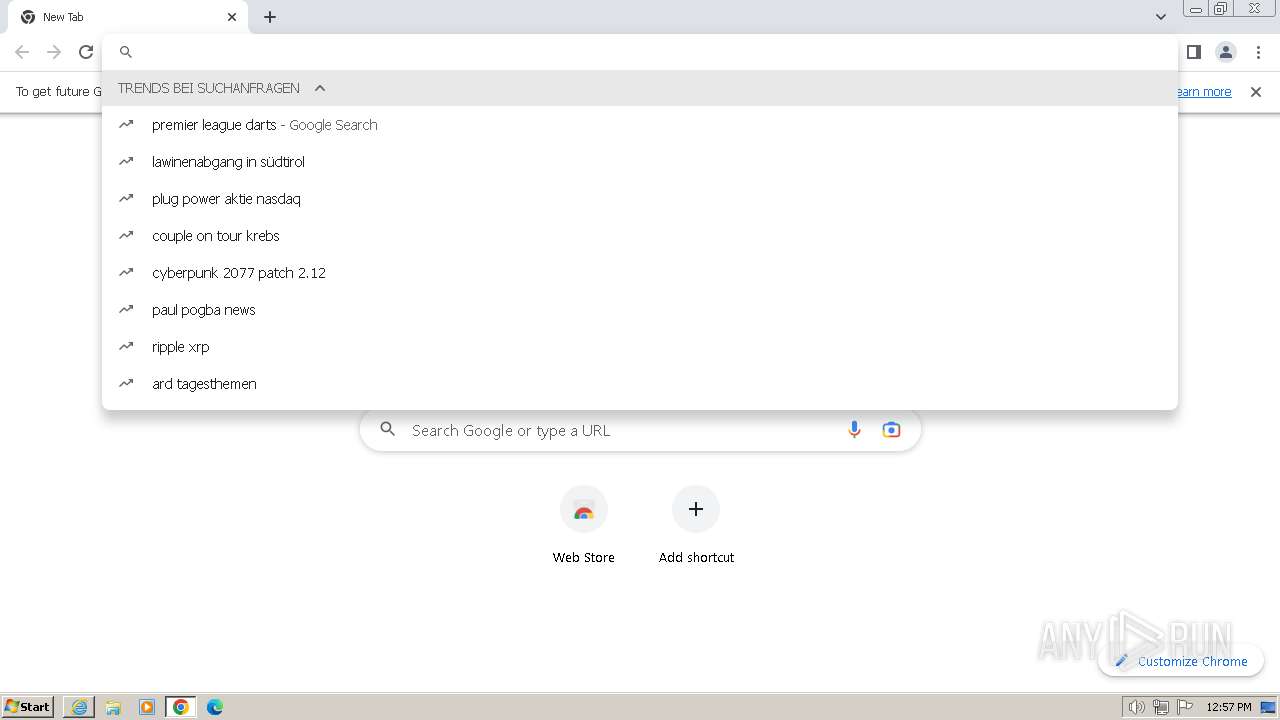Image resolution: width=1280 pixels, height=720 pixels.
Task: Click the 12:57 PM clock
Action: click(1229, 707)
